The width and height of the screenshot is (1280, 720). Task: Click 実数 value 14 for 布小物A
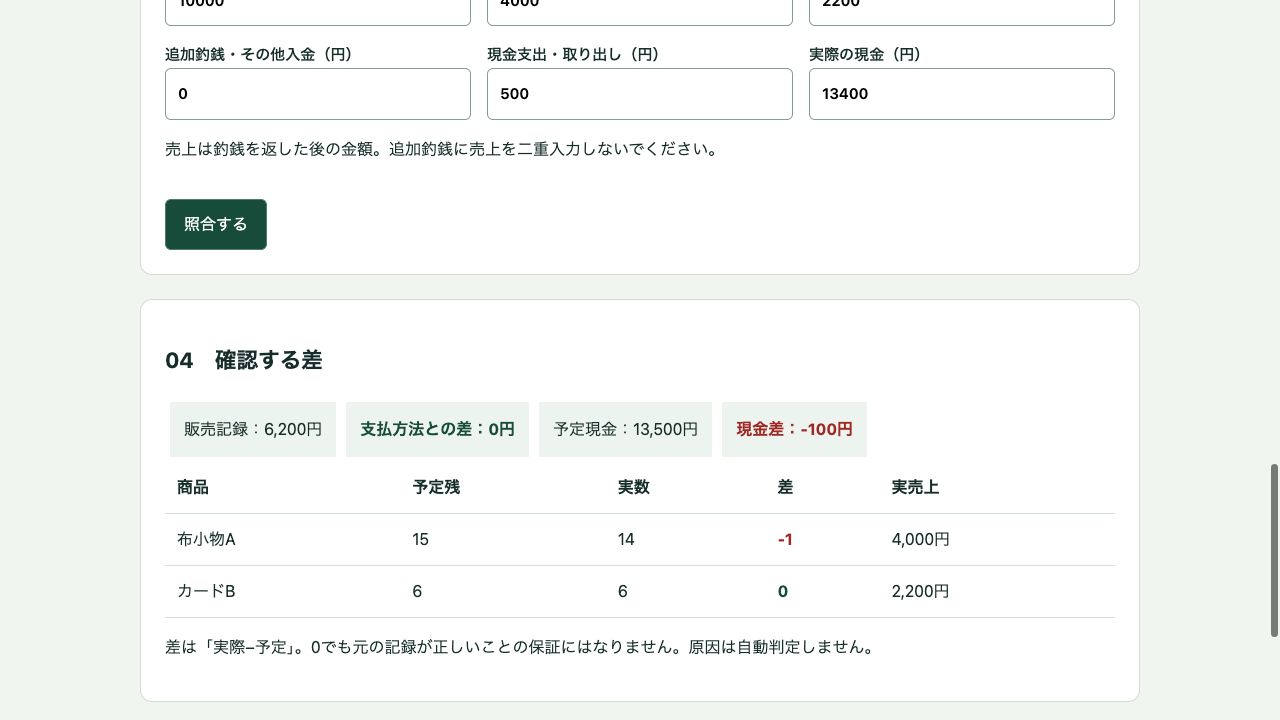(x=626, y=539)
